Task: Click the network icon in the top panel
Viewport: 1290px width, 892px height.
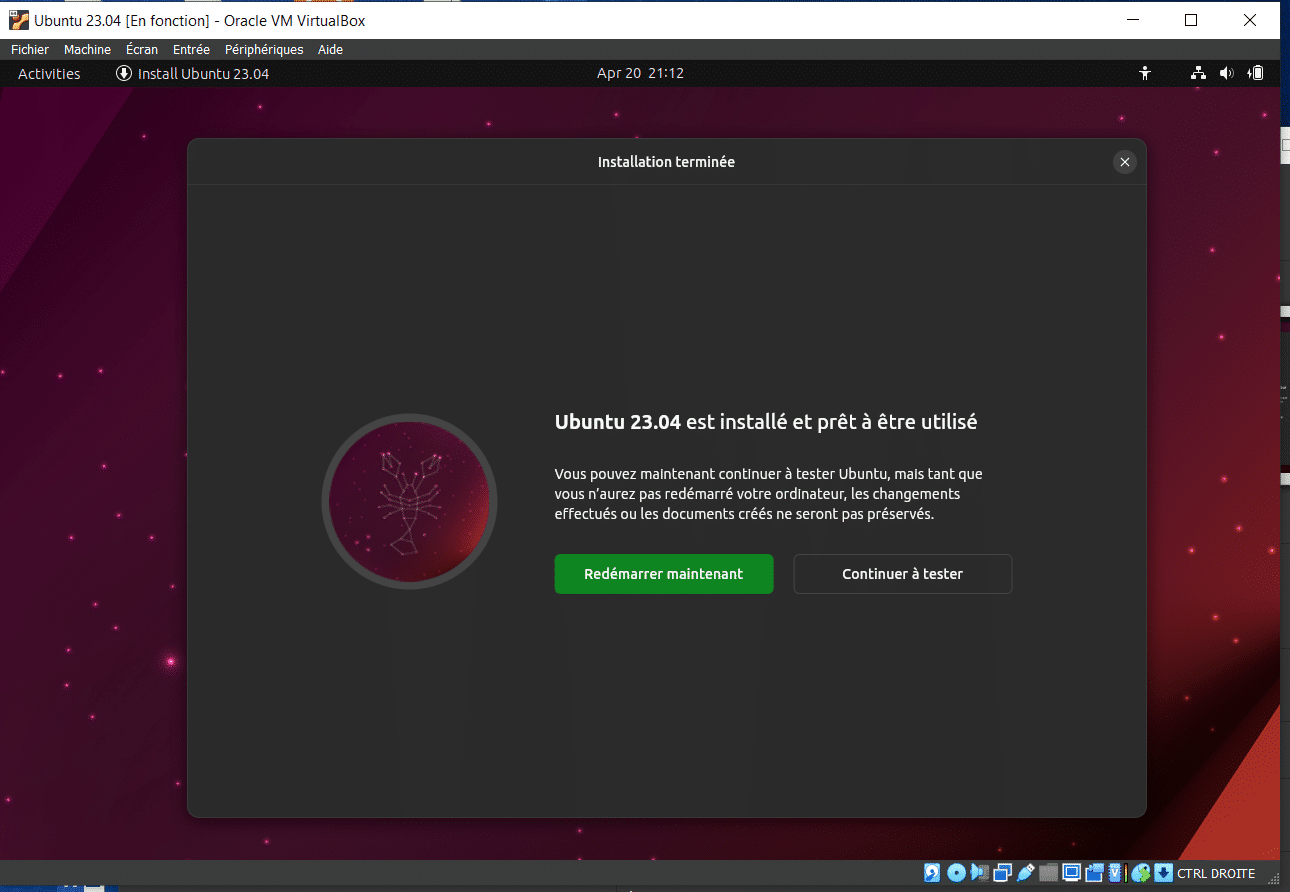Action: 1198,72
